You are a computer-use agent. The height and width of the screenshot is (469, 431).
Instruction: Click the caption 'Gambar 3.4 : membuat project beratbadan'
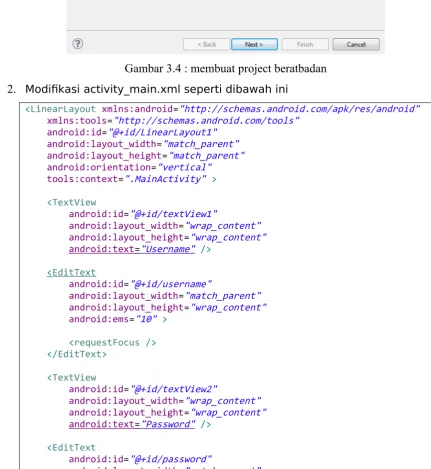coord(226,69)
